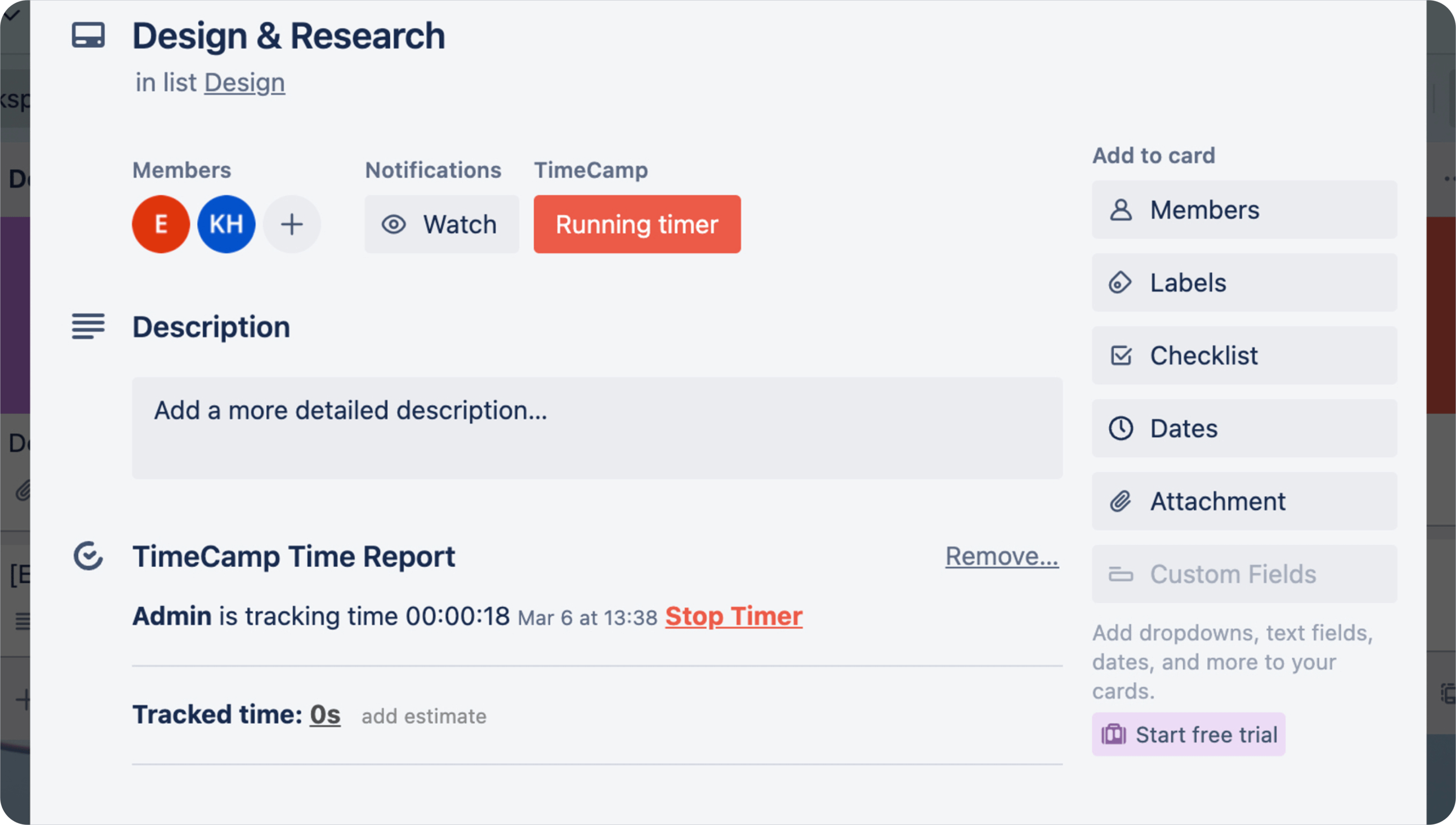Click Remove link in TimeCamp report

point(1000,555)
